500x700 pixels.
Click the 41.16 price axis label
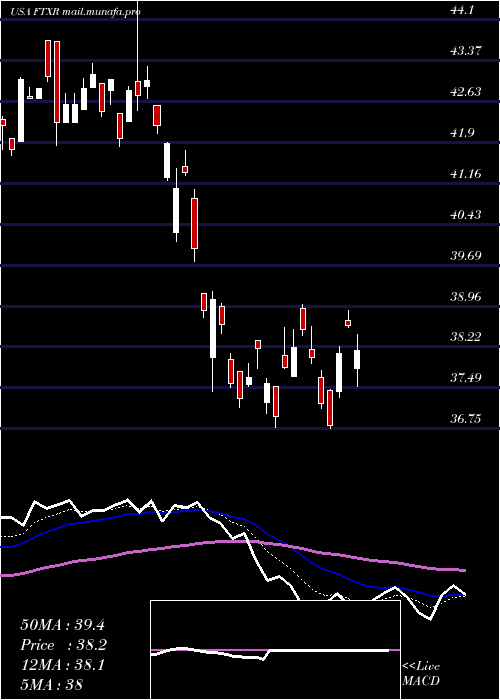(x=466, y=173)
